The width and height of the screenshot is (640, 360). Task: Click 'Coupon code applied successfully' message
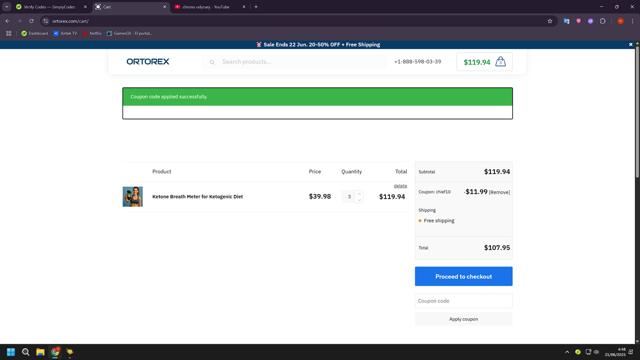[169, 97]
